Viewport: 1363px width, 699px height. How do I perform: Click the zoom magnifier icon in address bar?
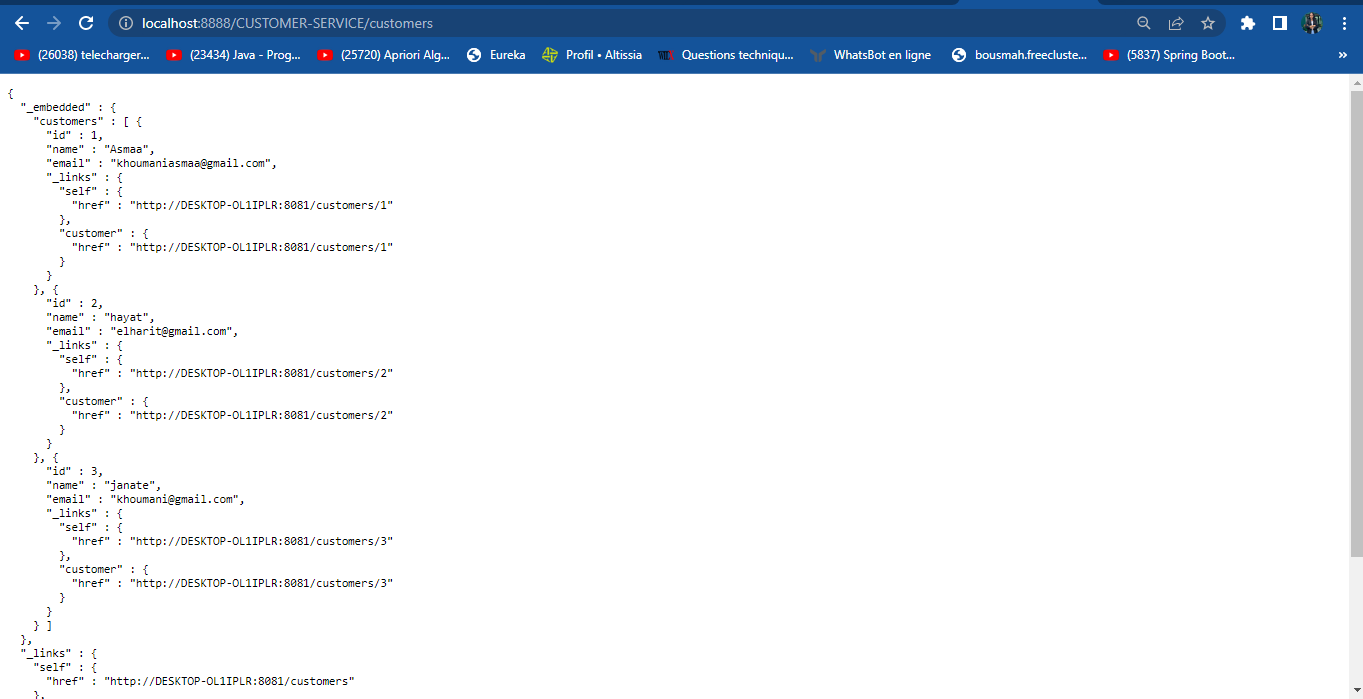tap(1141, 22)
